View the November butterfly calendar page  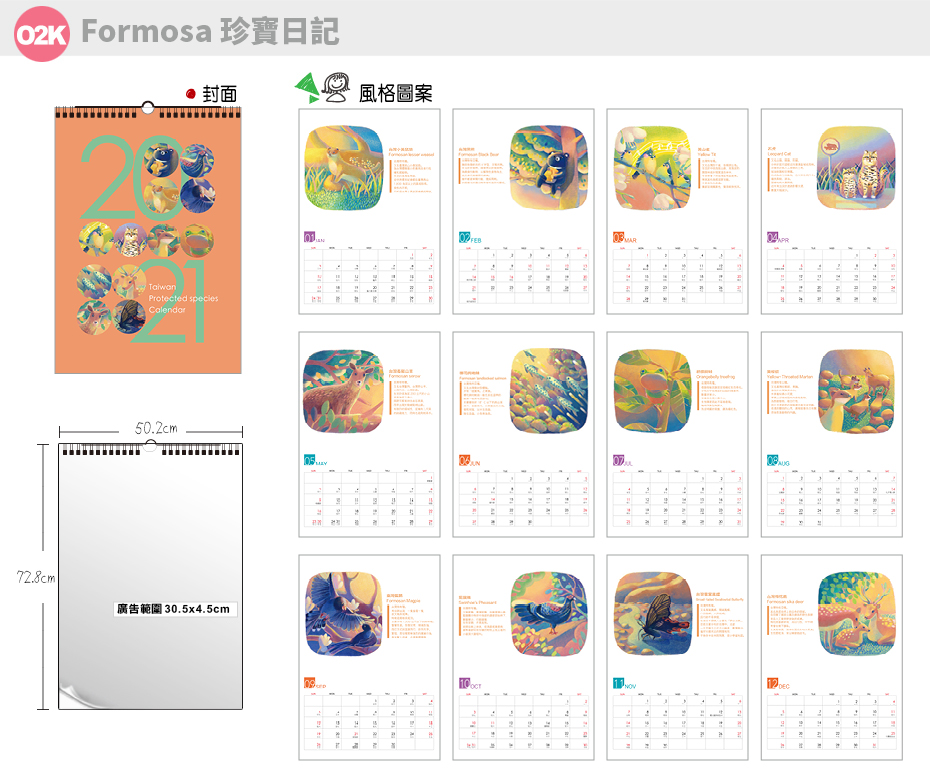tap(677, 657)
